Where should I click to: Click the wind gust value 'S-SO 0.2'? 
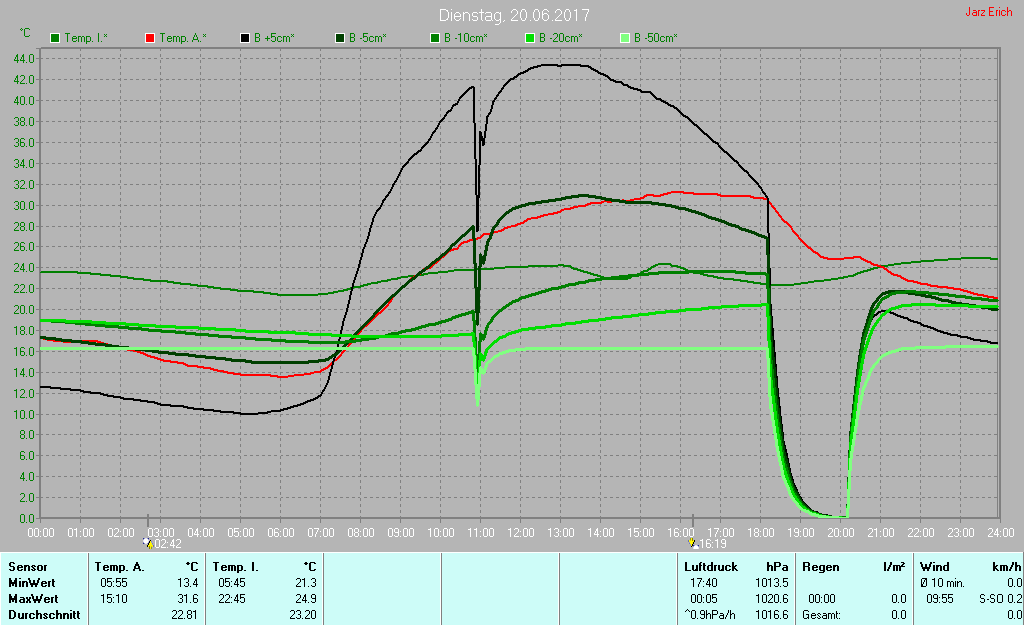click(x=1000, y=598)
